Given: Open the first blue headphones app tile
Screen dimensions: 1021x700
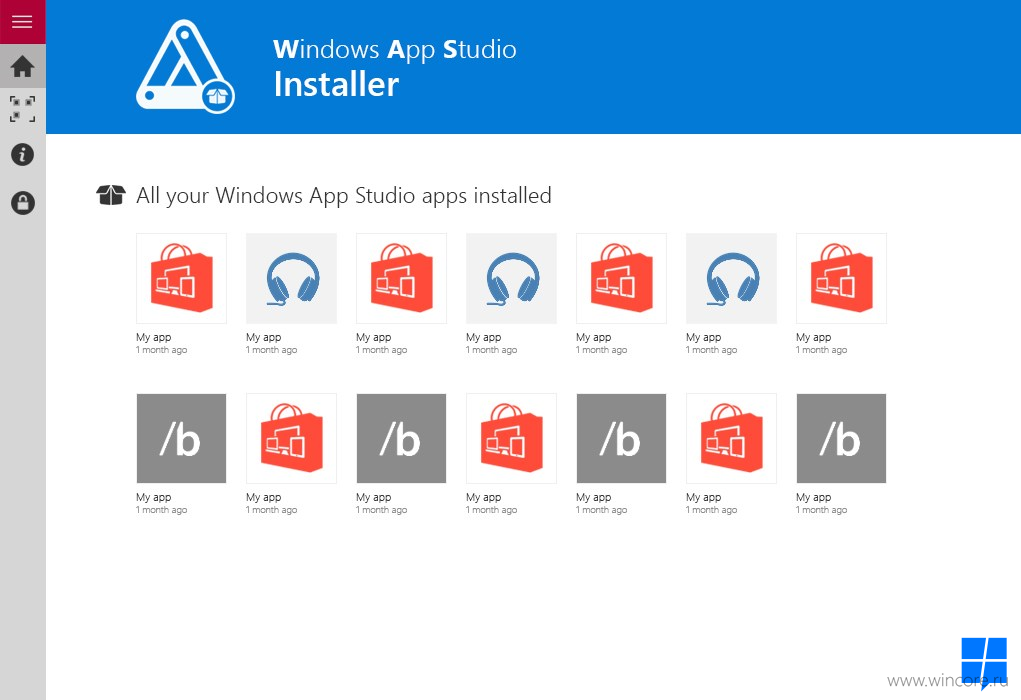Looking at the screenshot, I should tap(291, 278).
